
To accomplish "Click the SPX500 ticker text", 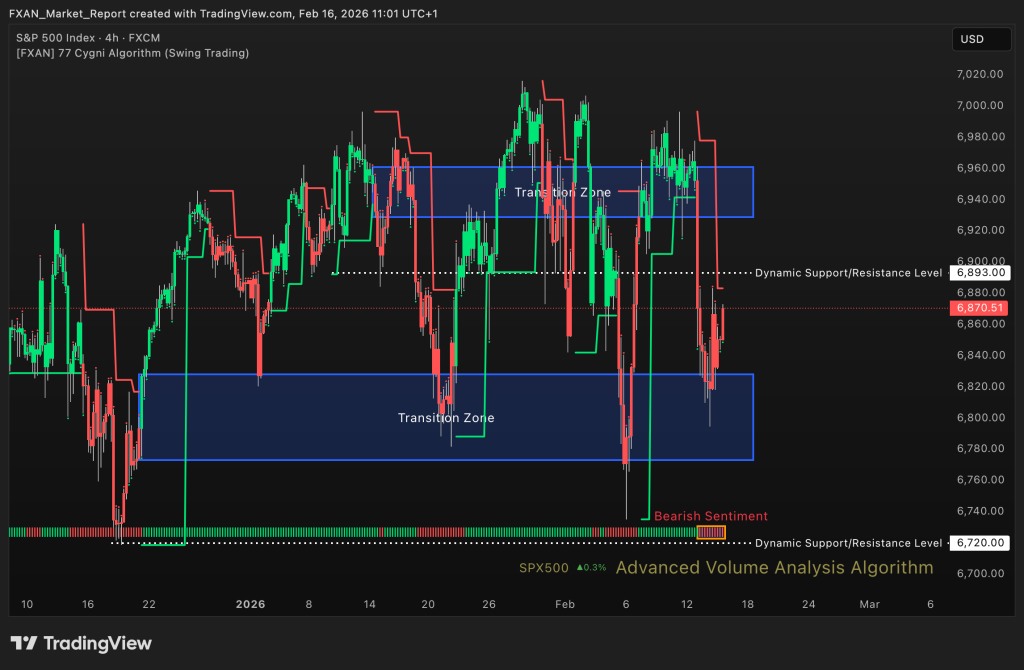I will click(543, 568).
